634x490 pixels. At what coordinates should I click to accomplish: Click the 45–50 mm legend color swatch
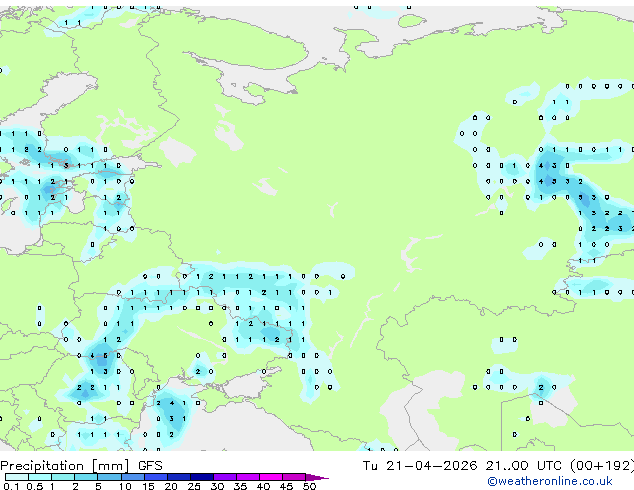[x=294, y=477]
